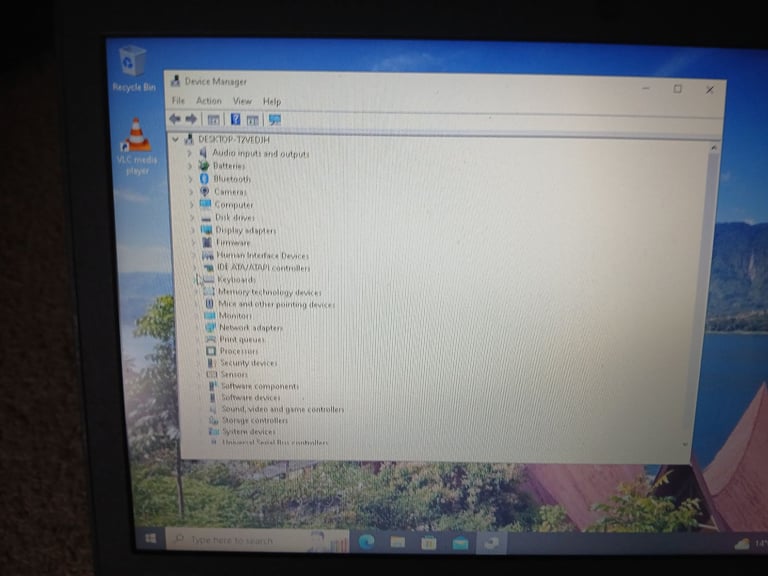Select the Audio inputs and outputs icon

tap(203, 153)
